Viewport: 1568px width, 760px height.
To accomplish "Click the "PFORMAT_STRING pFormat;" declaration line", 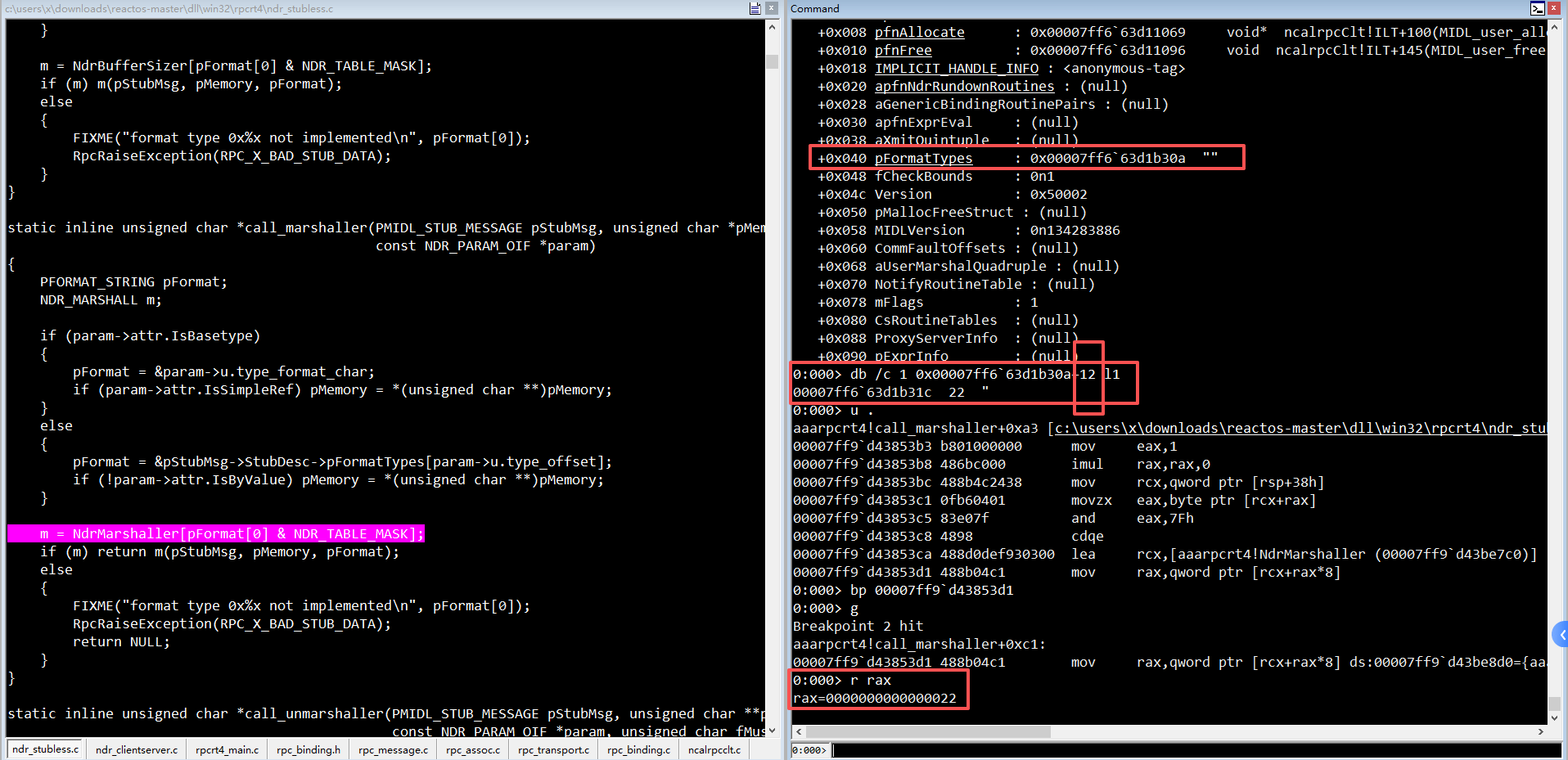I will pyautogui.click(x=133, y=282).
